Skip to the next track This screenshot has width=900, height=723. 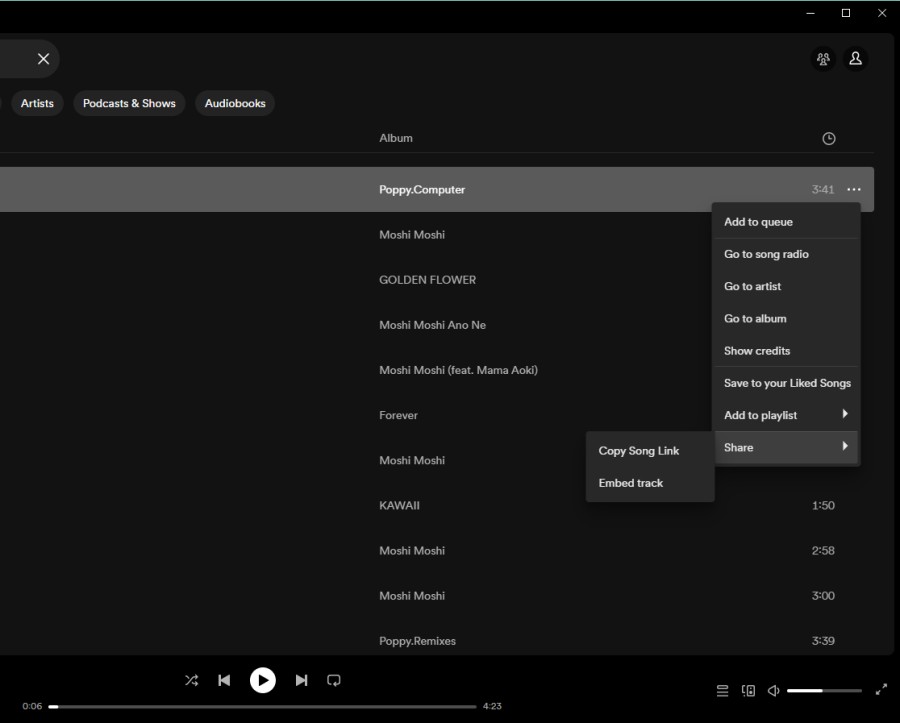[x=301, y=680]
